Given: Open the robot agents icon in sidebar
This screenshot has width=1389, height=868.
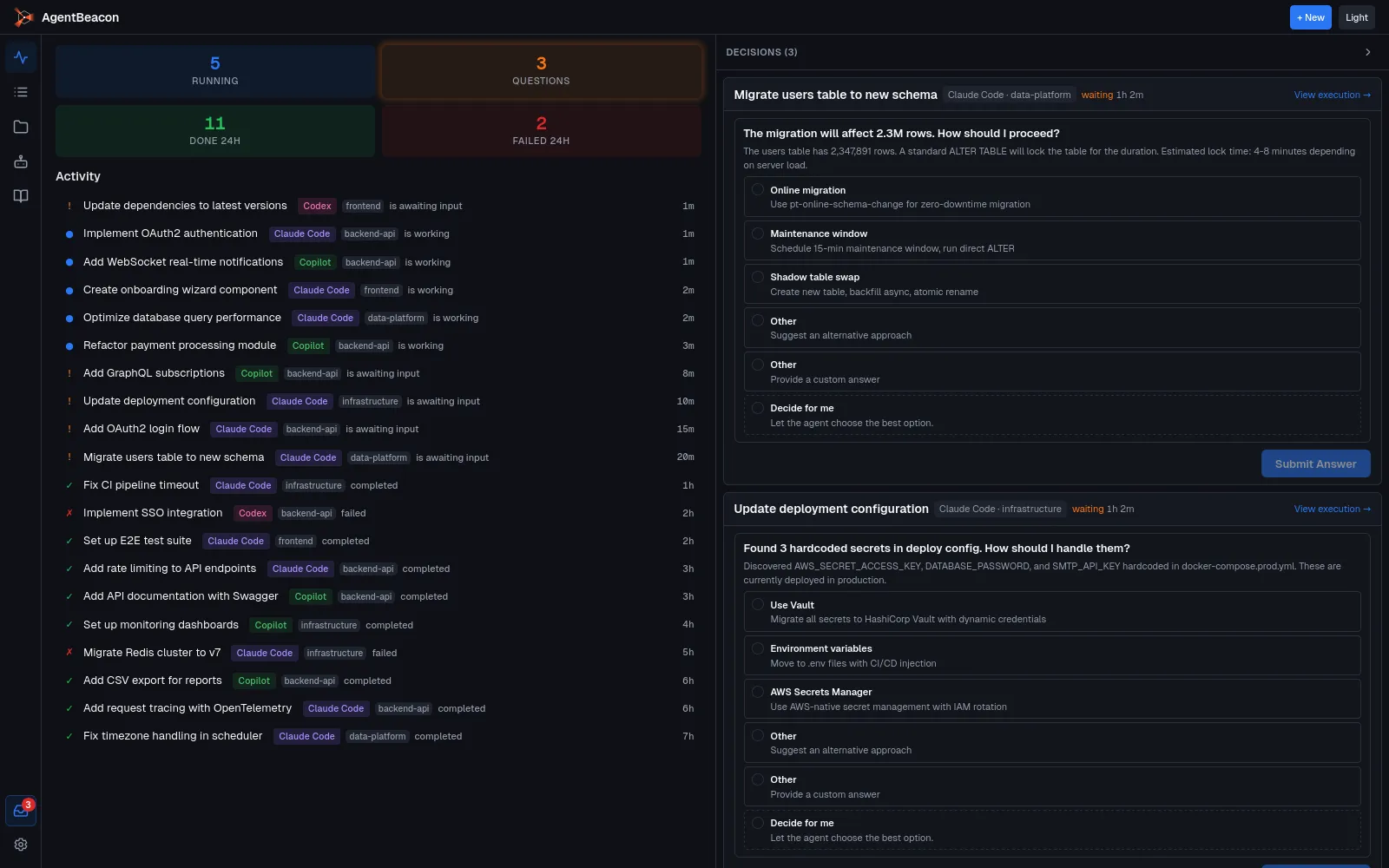Looking at the screenshot, I should [x=21, y=161].
